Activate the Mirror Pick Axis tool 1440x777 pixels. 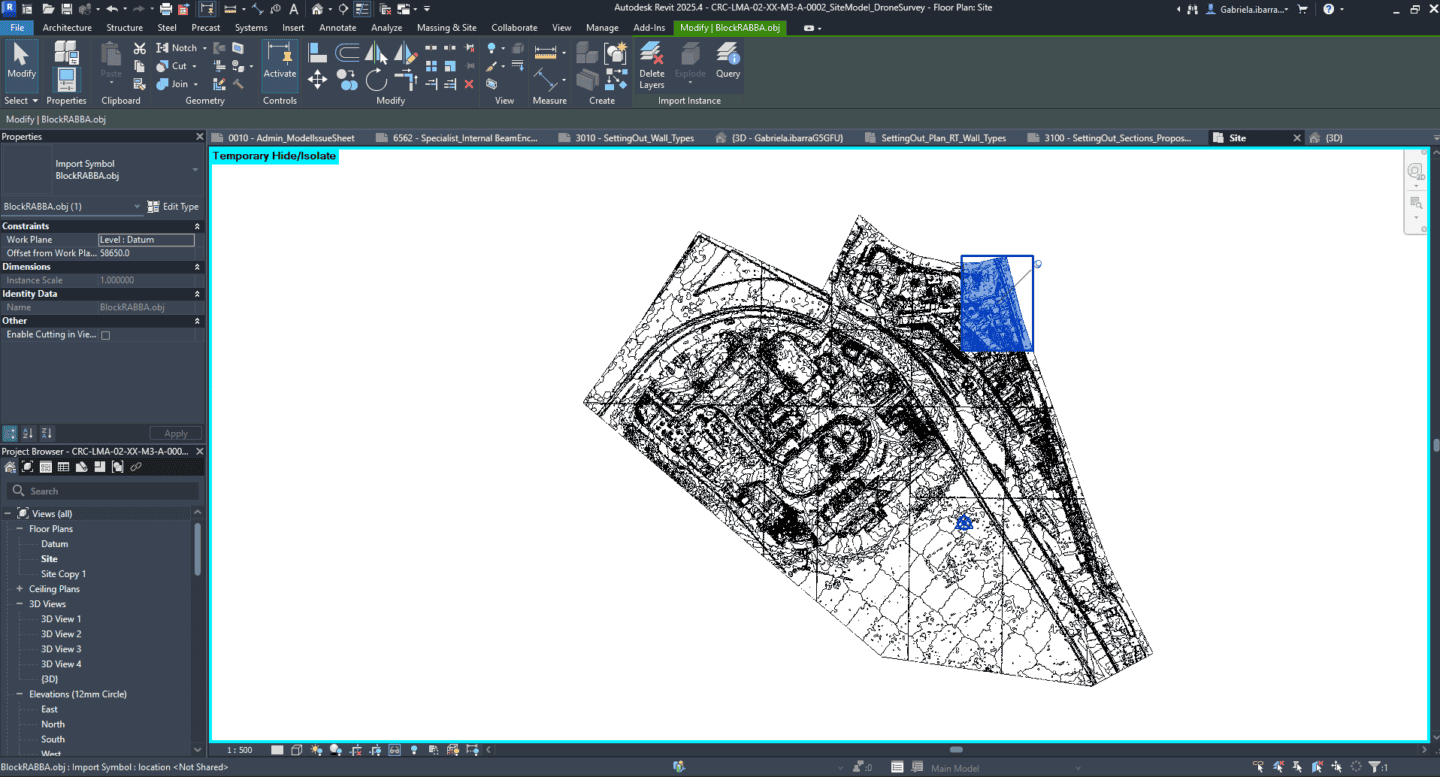point(376,52)
